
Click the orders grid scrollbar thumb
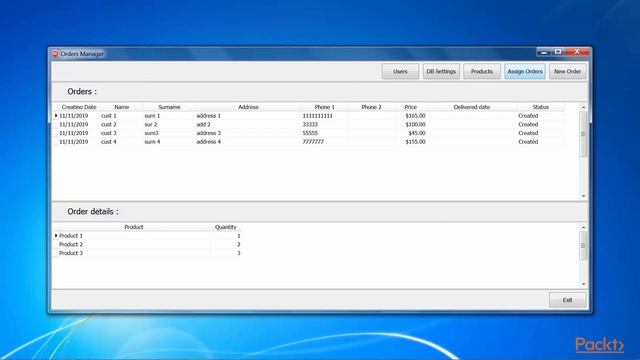[583, 134]
